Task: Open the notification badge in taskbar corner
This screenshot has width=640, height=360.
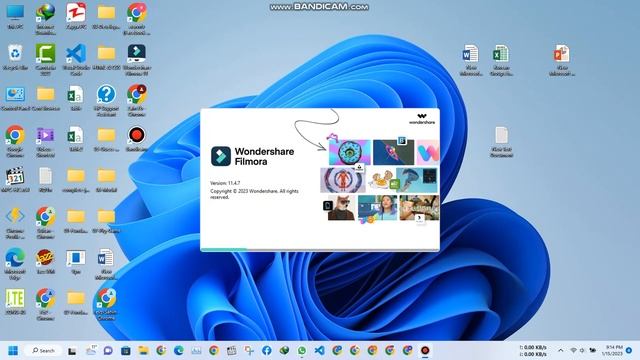Action: tap(629, 351)
